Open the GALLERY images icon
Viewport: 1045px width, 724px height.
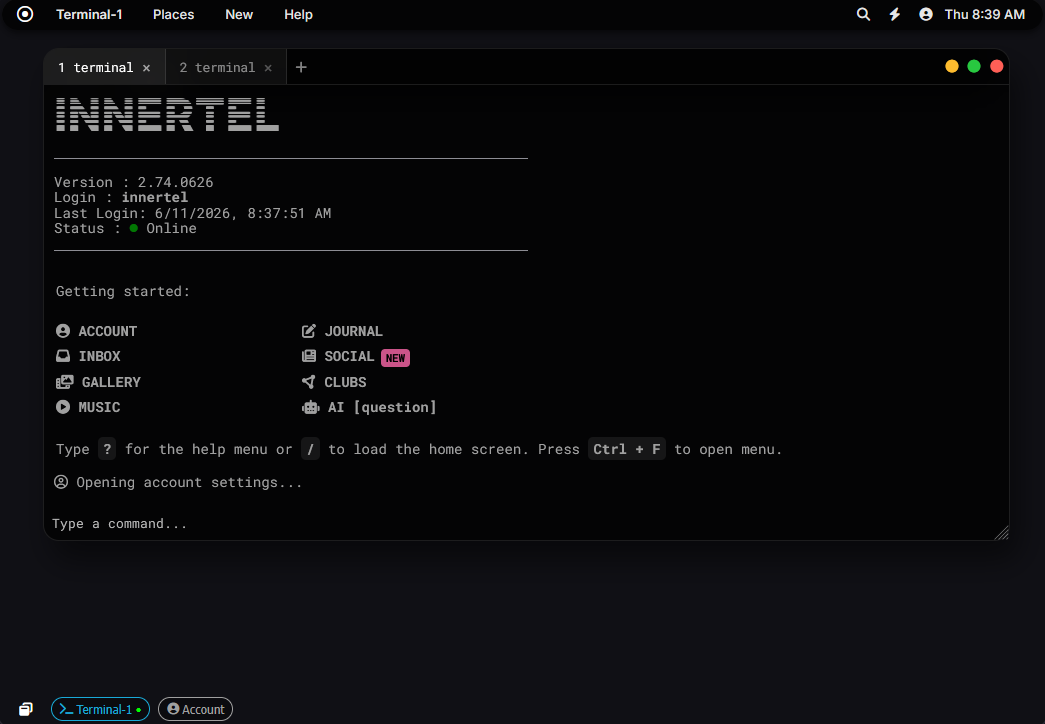click(65, 382)
